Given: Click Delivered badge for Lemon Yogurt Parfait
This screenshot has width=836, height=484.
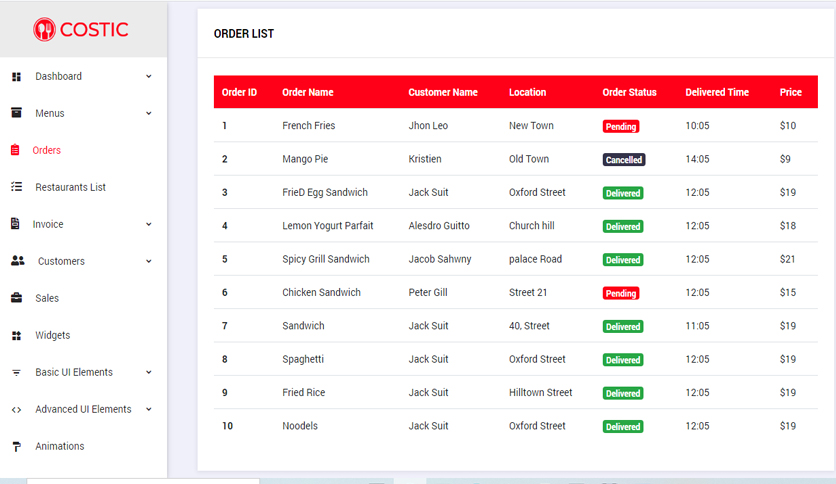Looking at the screenshot, I should coord(623,227).
